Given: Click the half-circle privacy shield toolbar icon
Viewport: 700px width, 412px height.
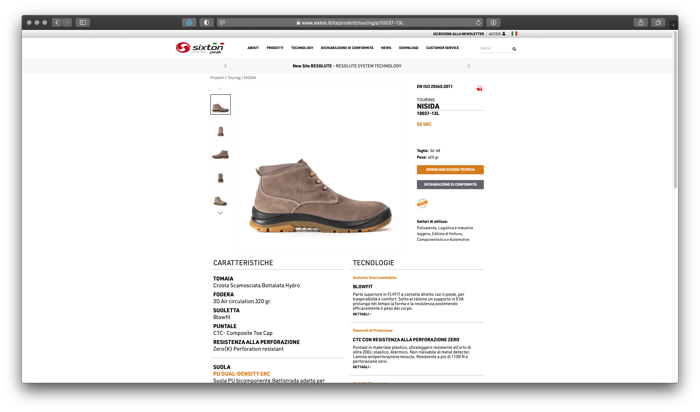Looking at the screenshot, I should tap(206, 22).
